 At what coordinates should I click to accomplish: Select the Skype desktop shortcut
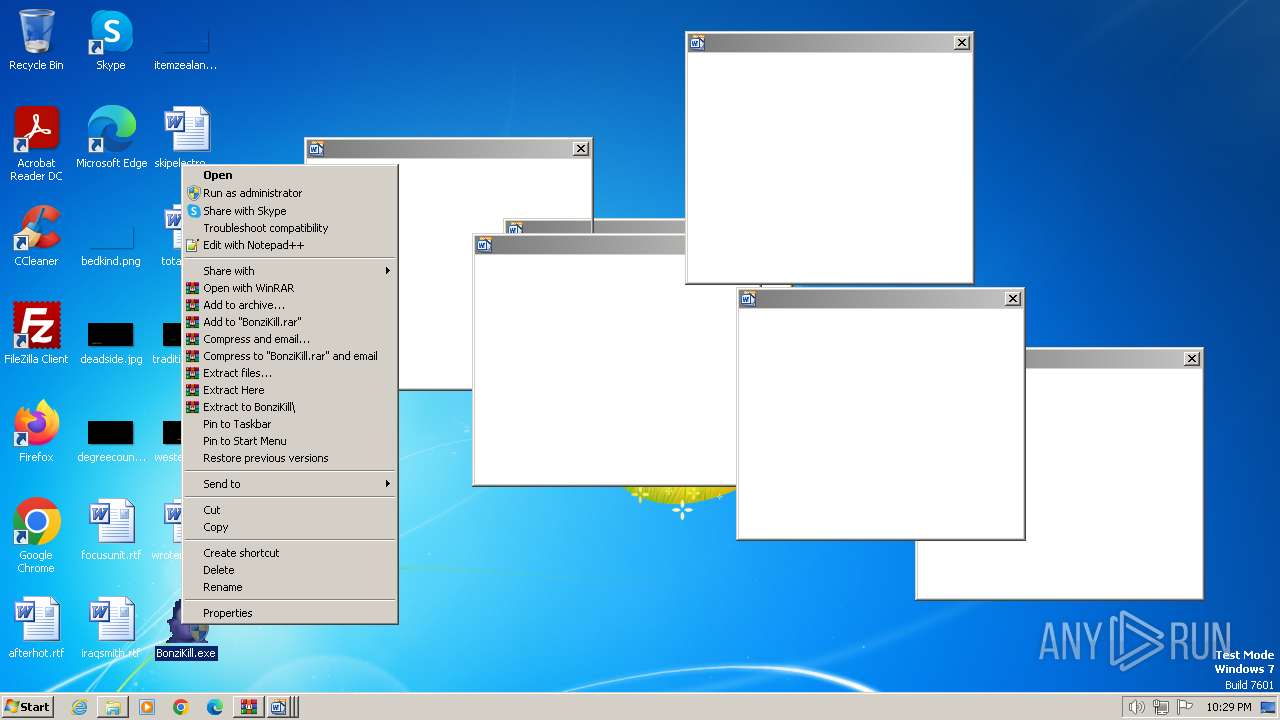pos(110,40)
